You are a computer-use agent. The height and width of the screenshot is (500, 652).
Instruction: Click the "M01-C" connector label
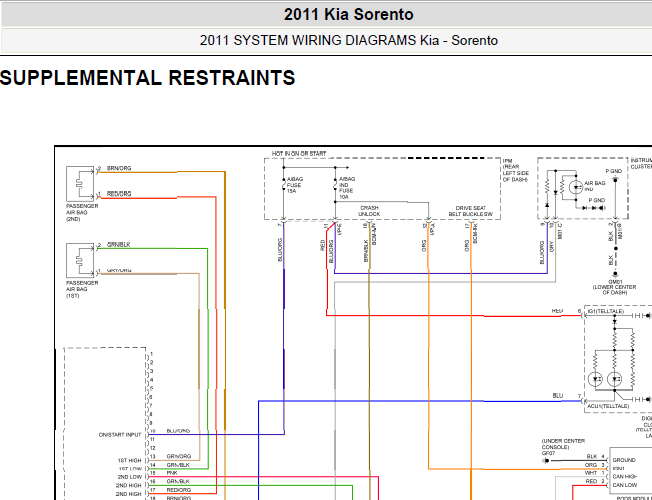click(560, 232)
